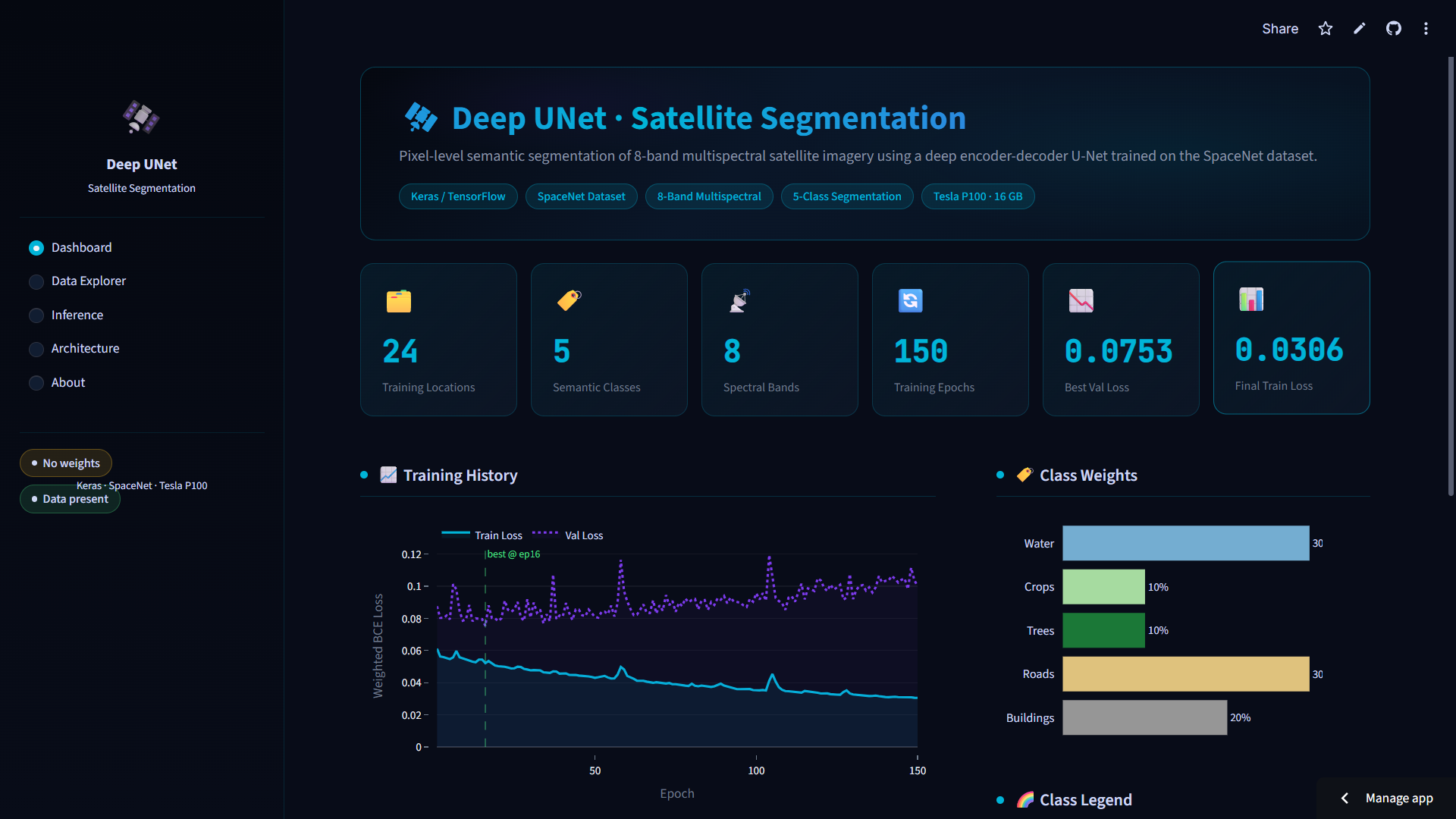Click the Keras / TensorFlow tag
This screenshot has height=819, width=1456.
pyautogui.click(x=458, y=196)
